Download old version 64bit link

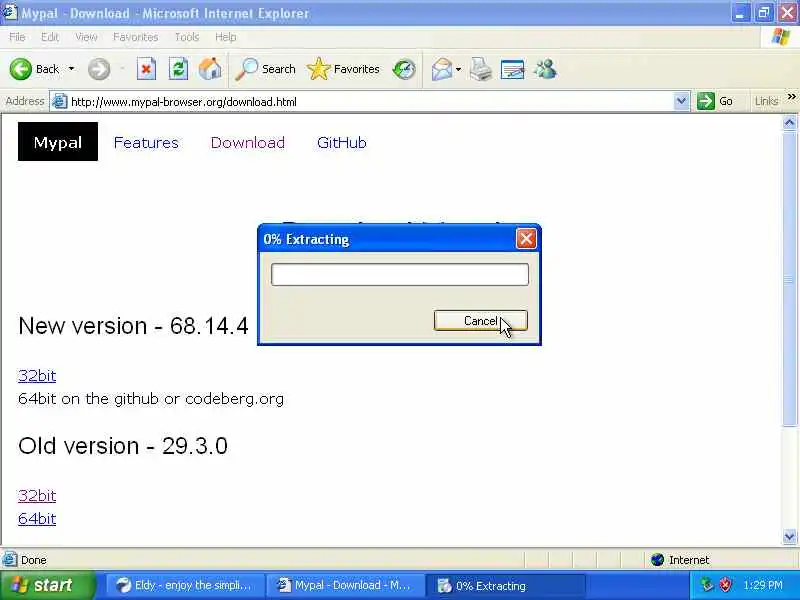tap(37, 518)
